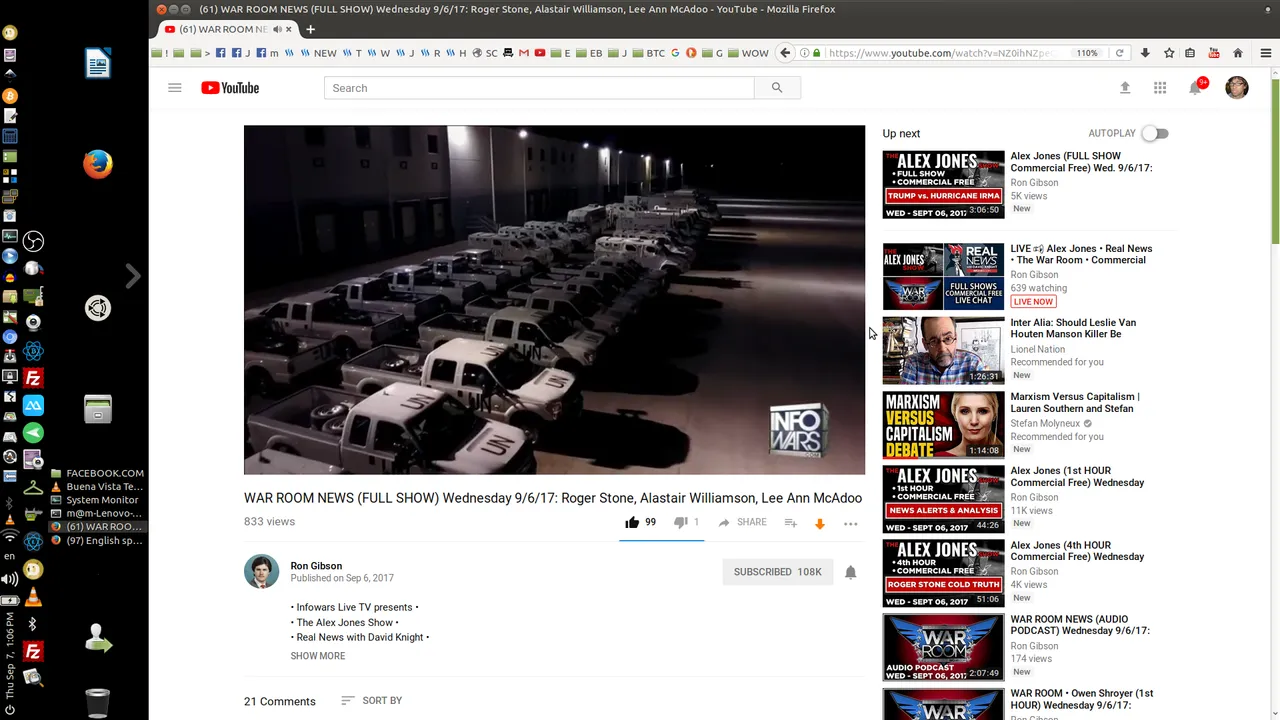Open the NEW bookmark in toolbar

tap(319, 53)
